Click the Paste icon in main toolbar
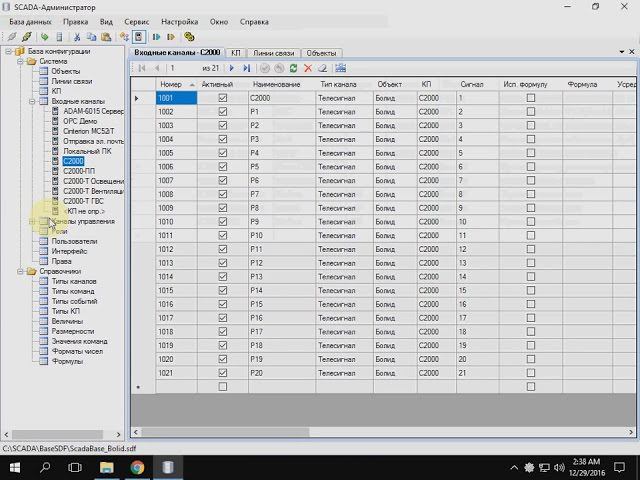Image resolution: width=640 pixels, height=480 pixels. [x=107, y=37]
